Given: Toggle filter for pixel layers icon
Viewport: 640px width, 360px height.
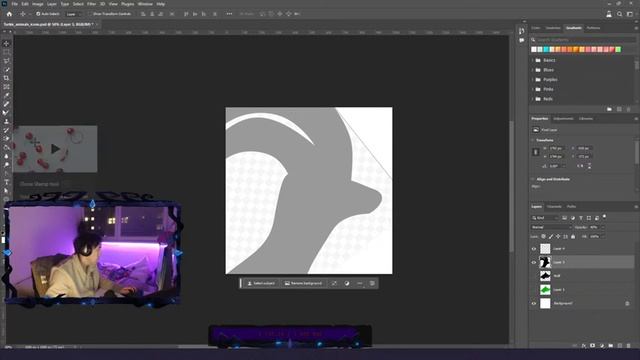Looking at the screenshot, I should point(564,218).
